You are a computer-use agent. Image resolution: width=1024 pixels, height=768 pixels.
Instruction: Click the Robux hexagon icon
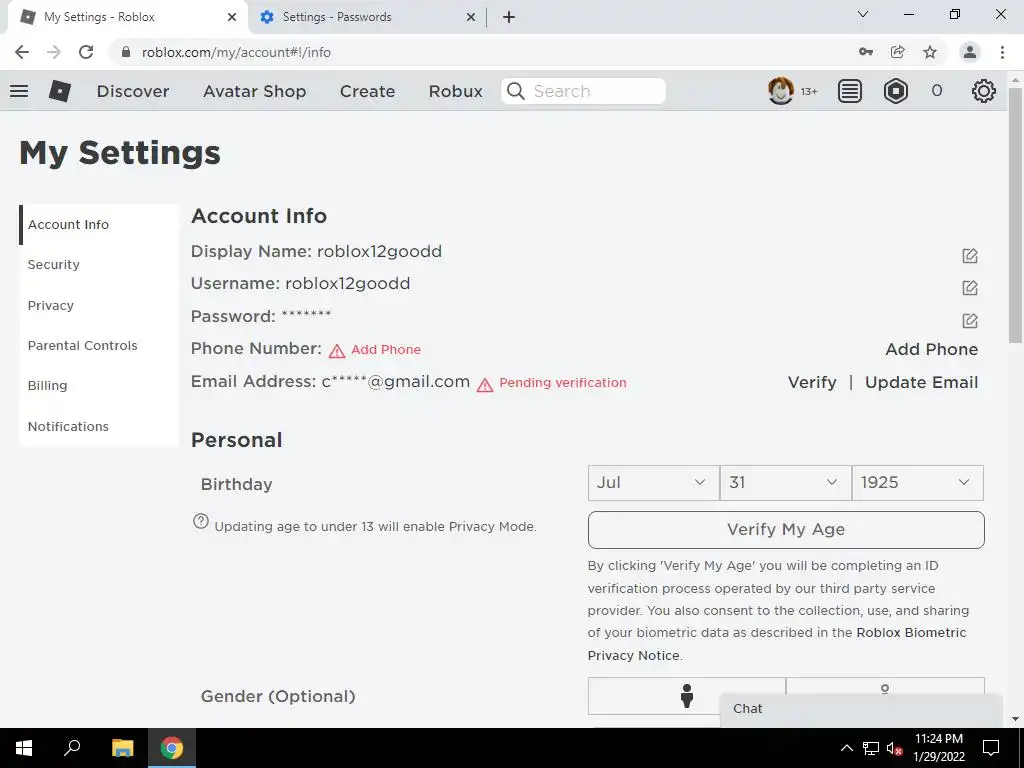(895, 91)
